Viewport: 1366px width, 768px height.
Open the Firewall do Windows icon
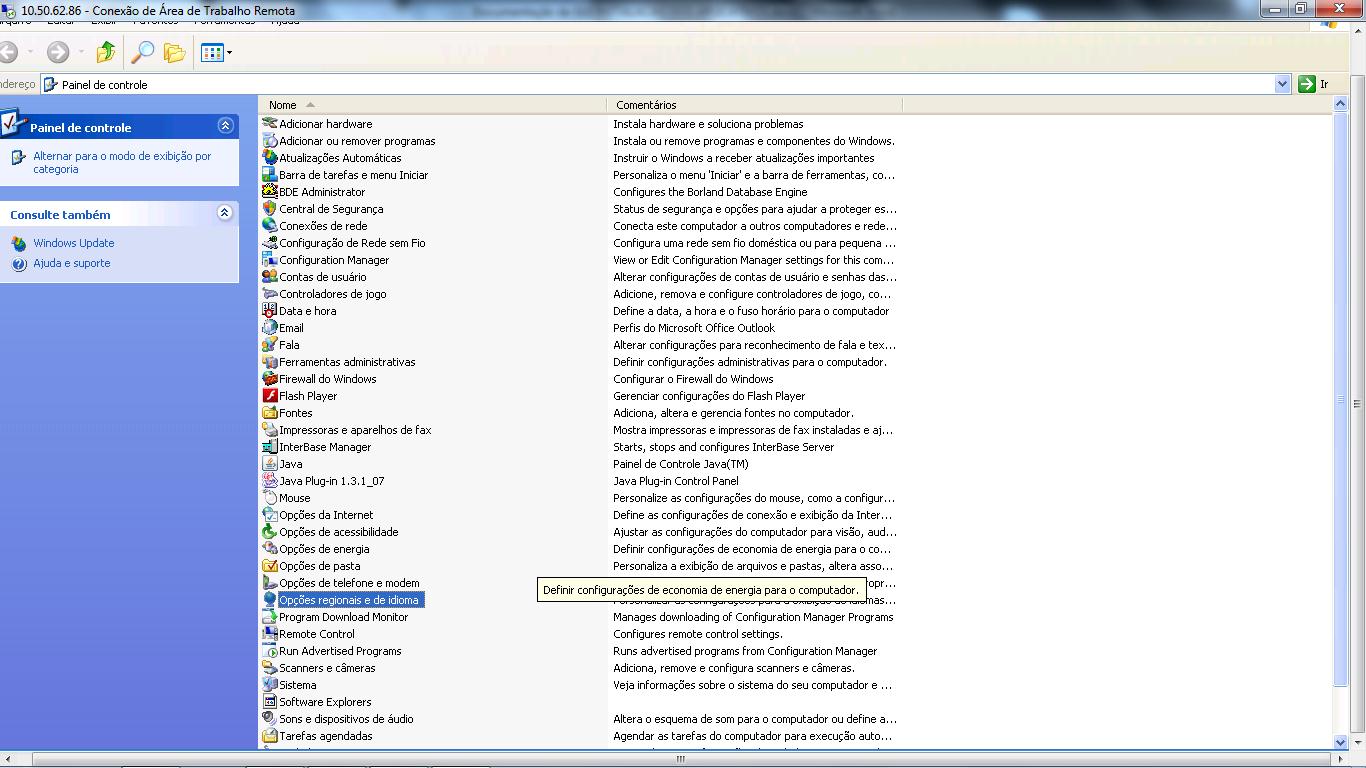click(x=270, y=379)
